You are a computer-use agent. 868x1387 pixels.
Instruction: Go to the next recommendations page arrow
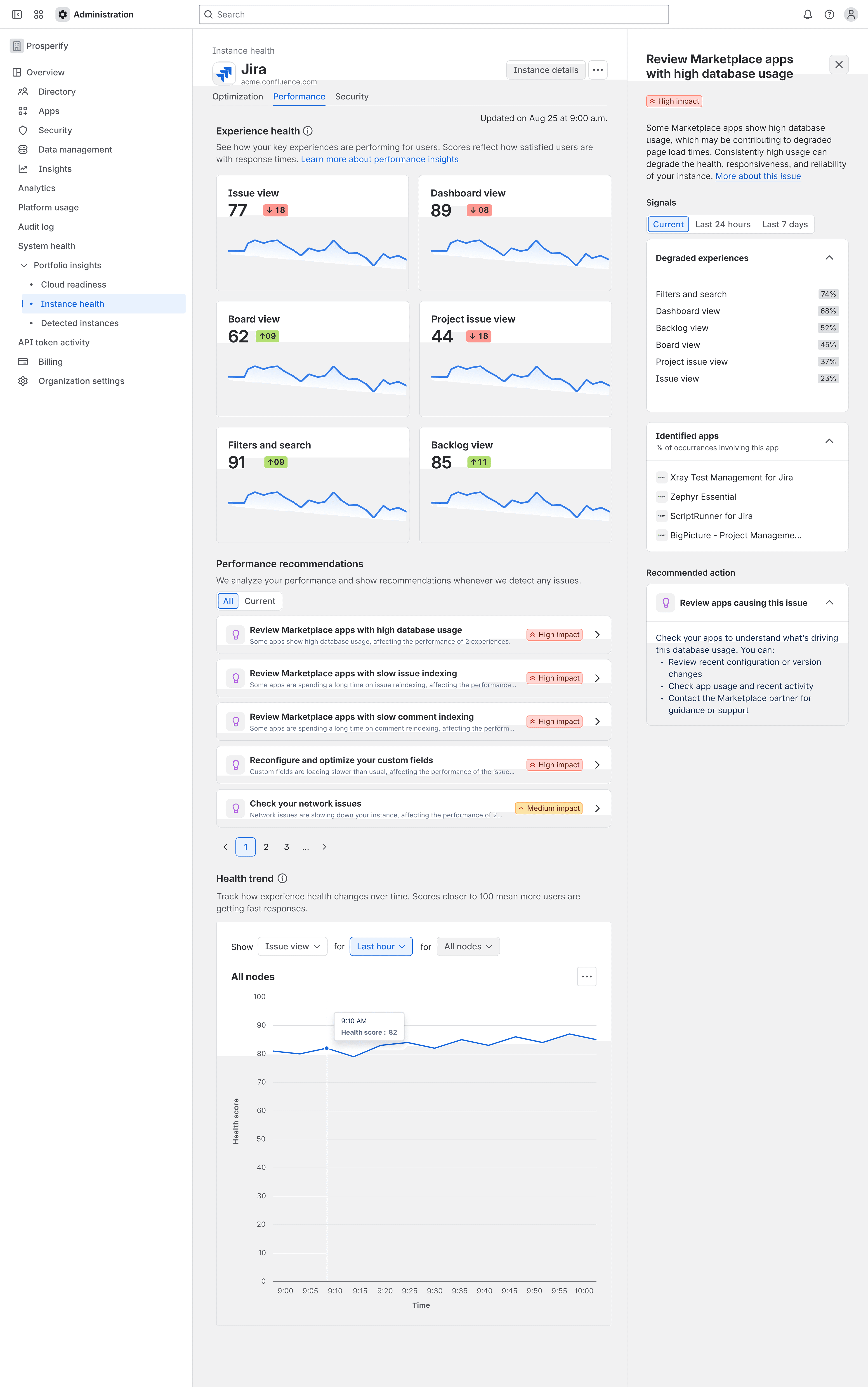click(324, 847)
